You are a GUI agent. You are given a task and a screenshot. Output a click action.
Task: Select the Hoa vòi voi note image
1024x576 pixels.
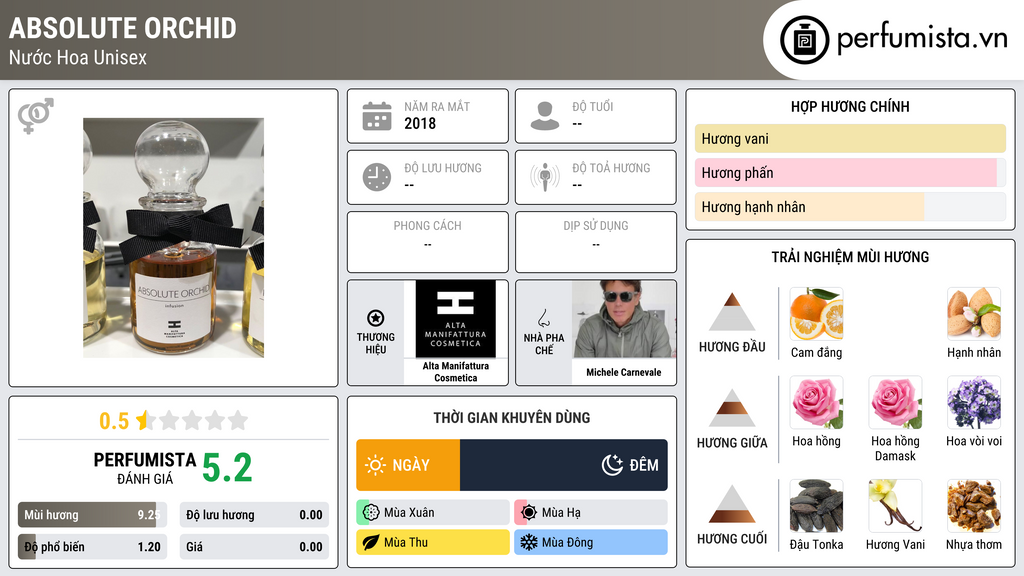[x=974, y=403]
